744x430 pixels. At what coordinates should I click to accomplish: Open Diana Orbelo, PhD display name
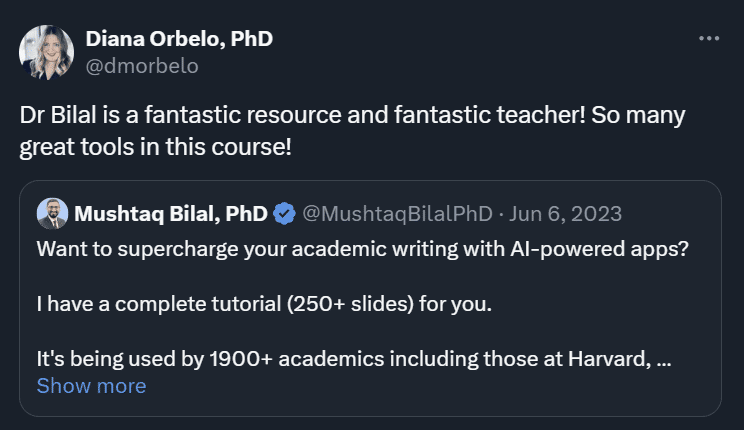pos(179,39)
